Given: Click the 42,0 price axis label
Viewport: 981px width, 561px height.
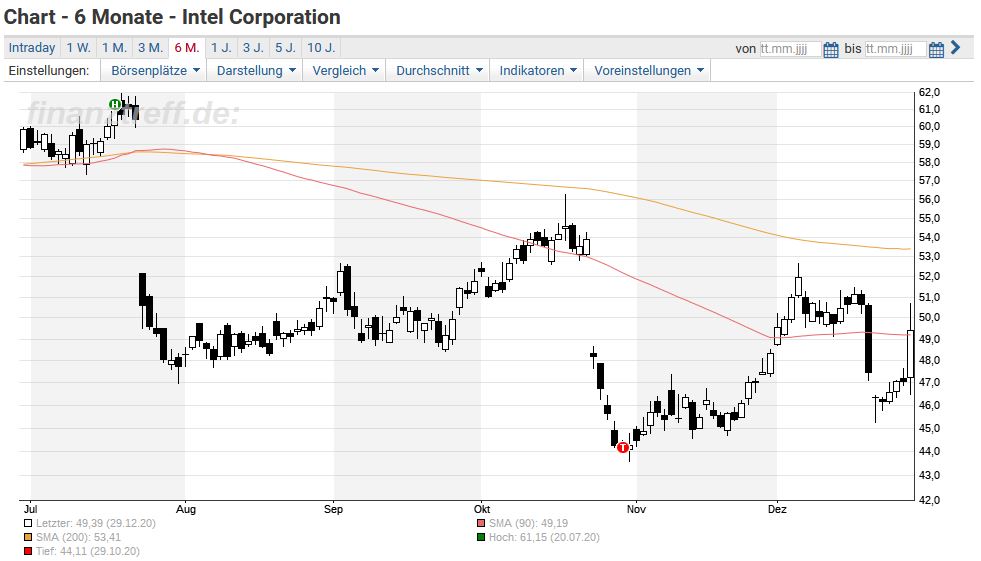Looking at the screenshot, I should click(929, 500).
